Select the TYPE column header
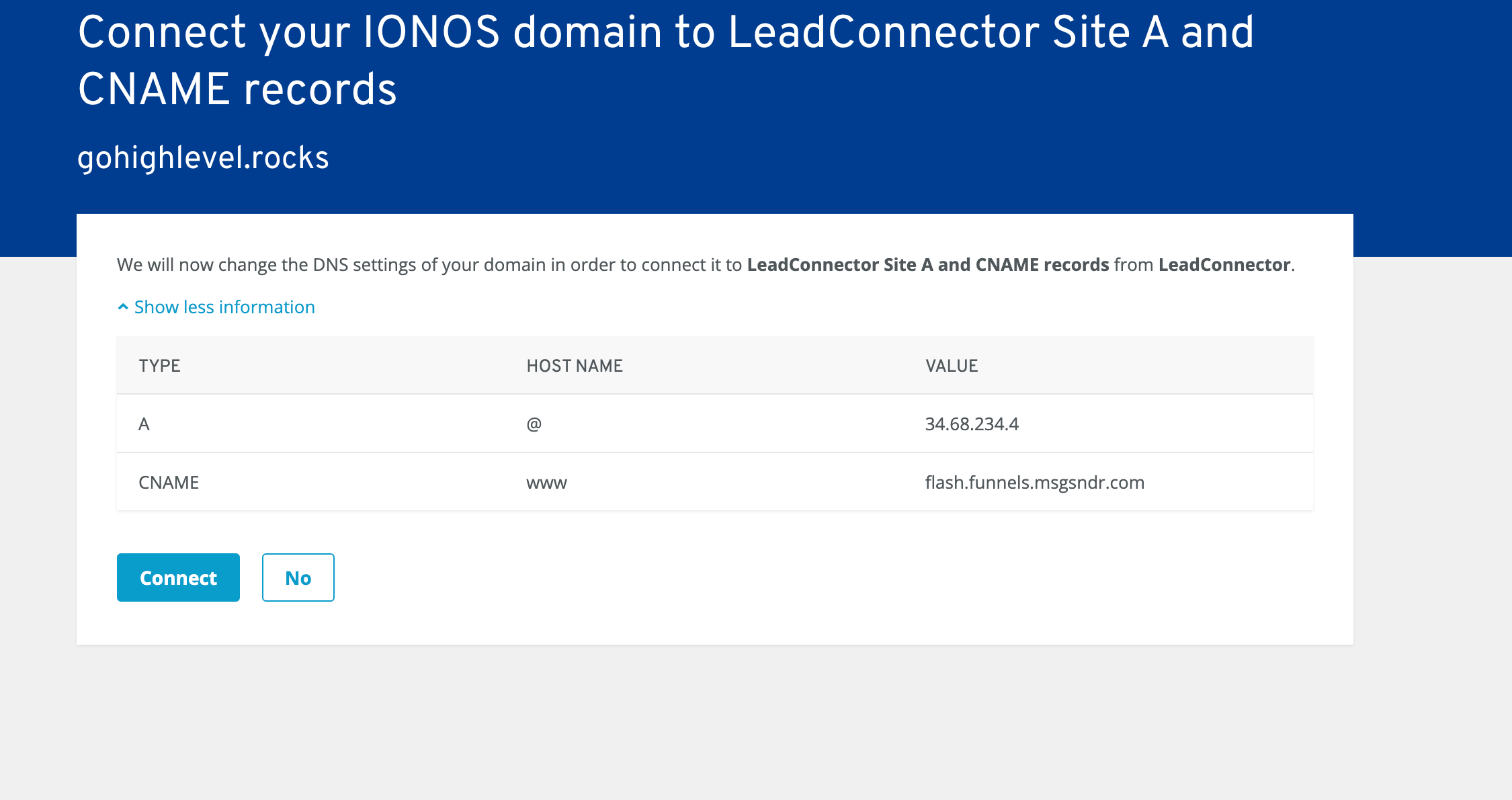 (x=159, y=366)
